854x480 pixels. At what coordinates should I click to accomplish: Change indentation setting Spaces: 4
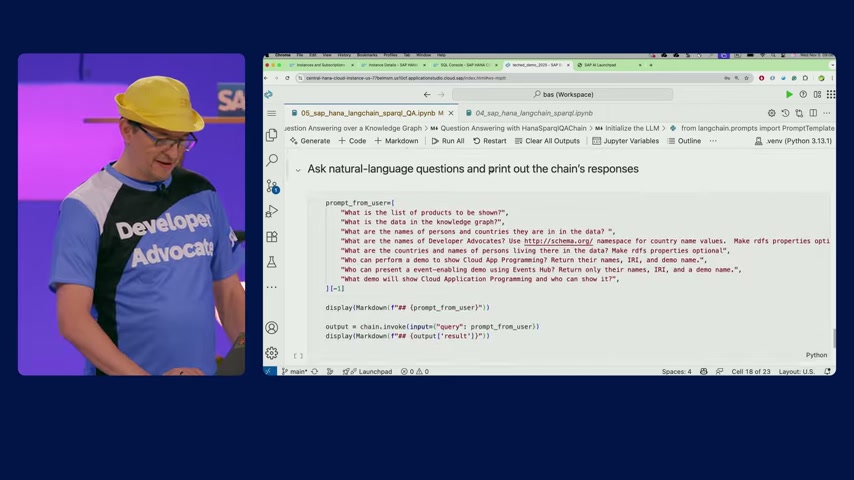(x=676, y=371)
